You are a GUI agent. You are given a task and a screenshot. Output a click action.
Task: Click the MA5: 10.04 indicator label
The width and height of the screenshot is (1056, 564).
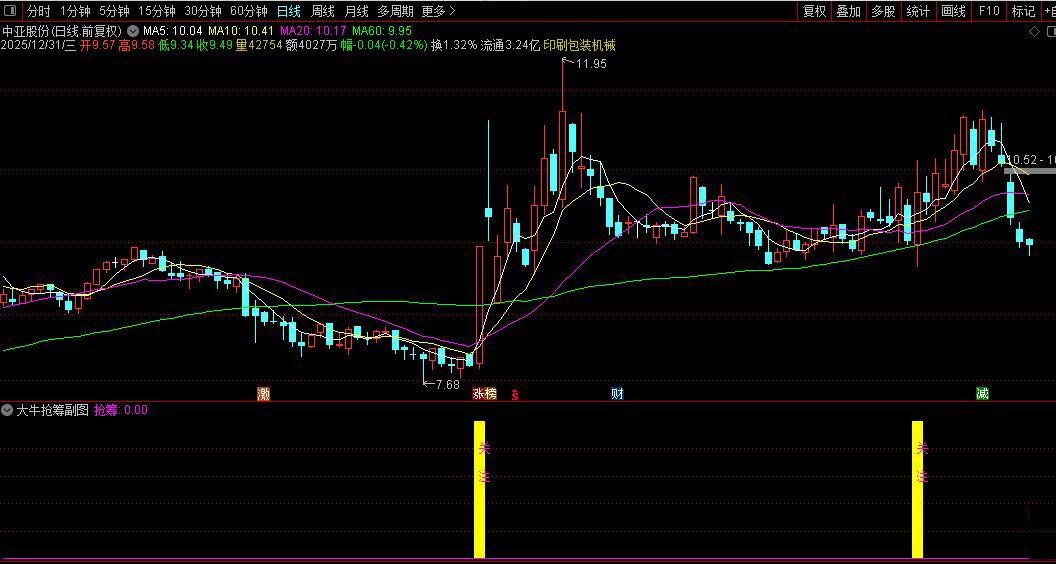pos(173,30)
